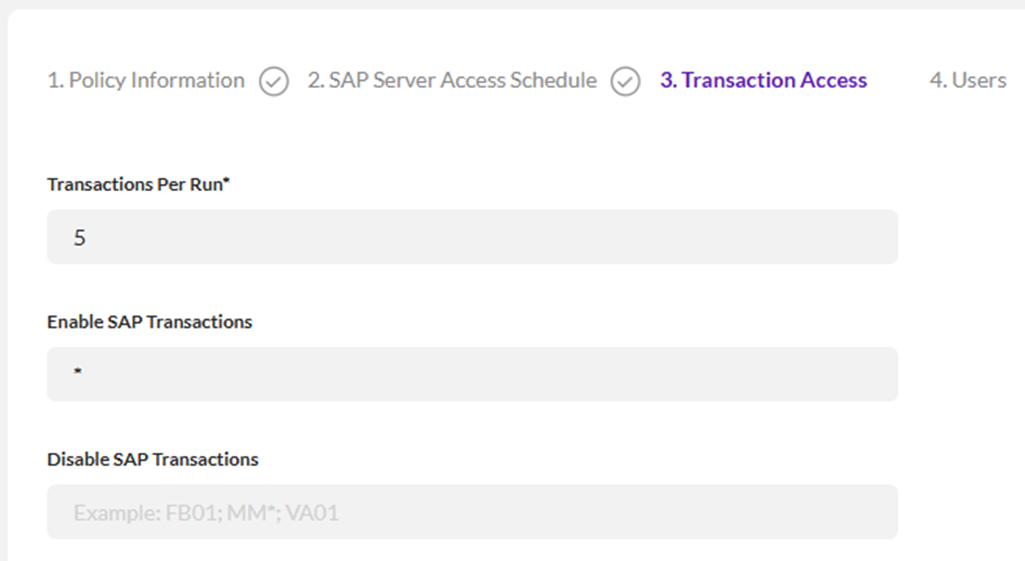Image resolution: width=1025 pixels, height=561 pixels.
Task: Switch to the Users step
Action: click(968, 80)
